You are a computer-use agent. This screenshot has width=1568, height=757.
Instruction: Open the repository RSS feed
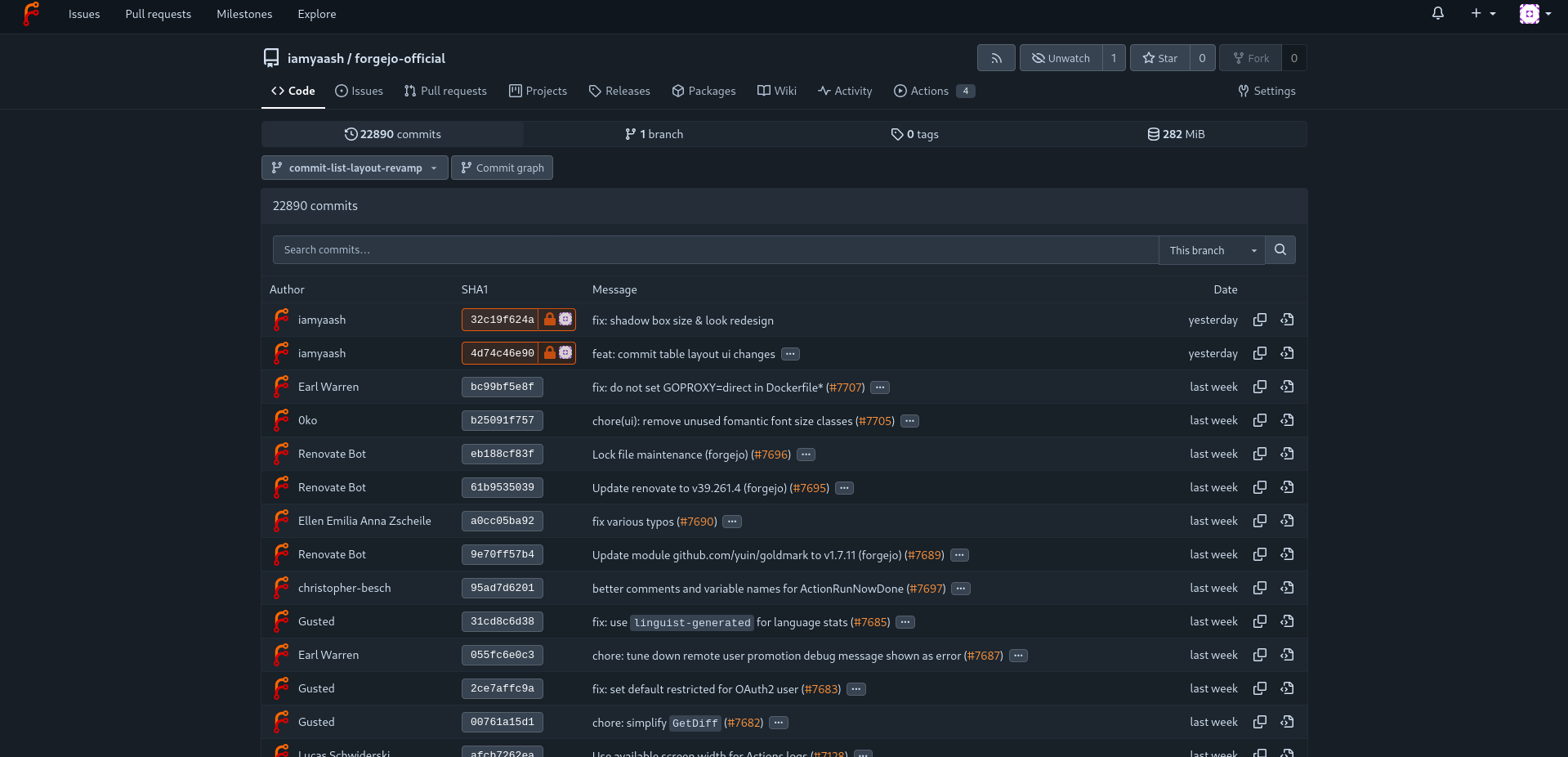tap(996, 58)
